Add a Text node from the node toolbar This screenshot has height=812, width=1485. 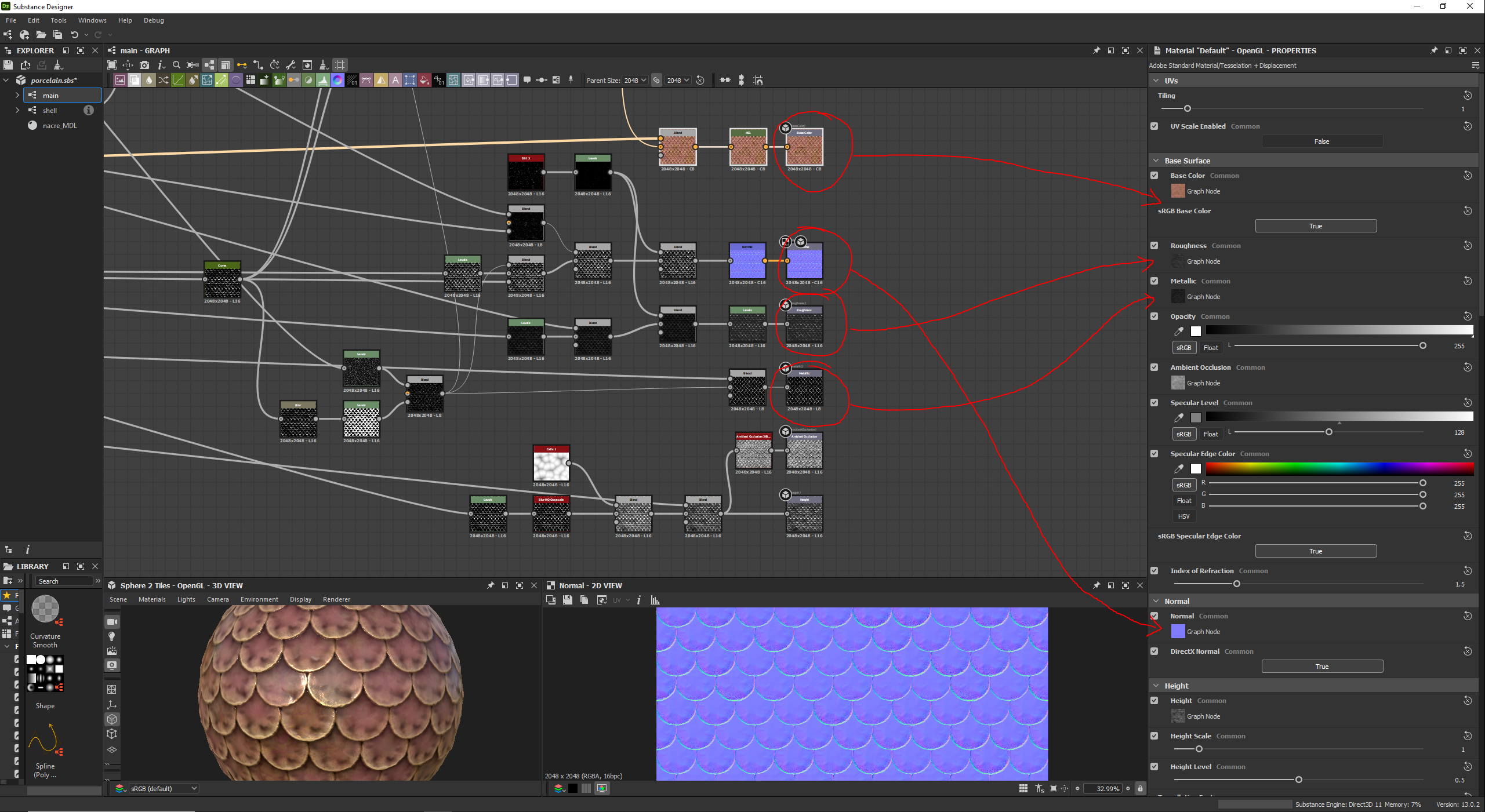396,80
